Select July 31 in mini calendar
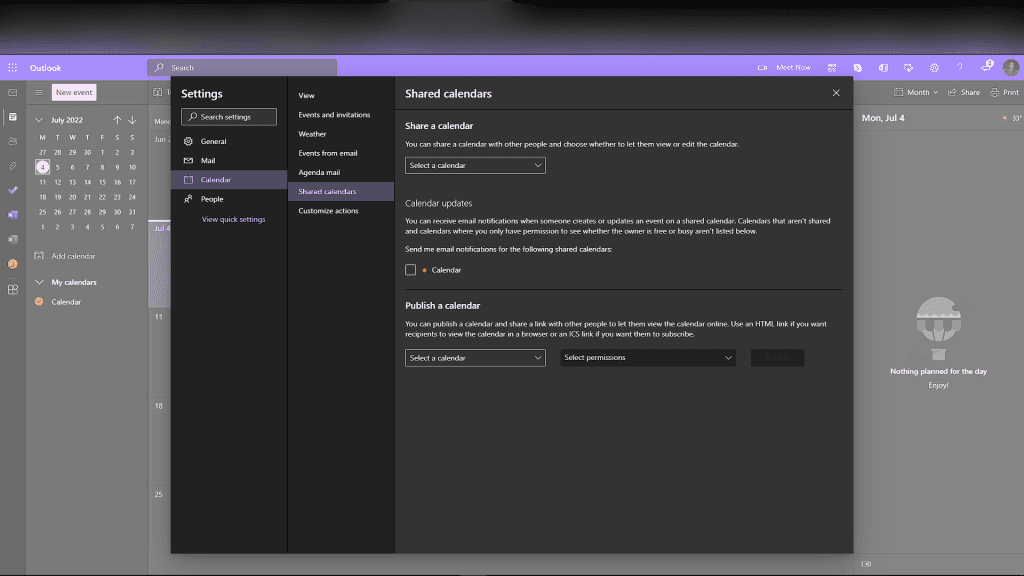This screenshot has height=576, width=1024. tap(132, 212)
